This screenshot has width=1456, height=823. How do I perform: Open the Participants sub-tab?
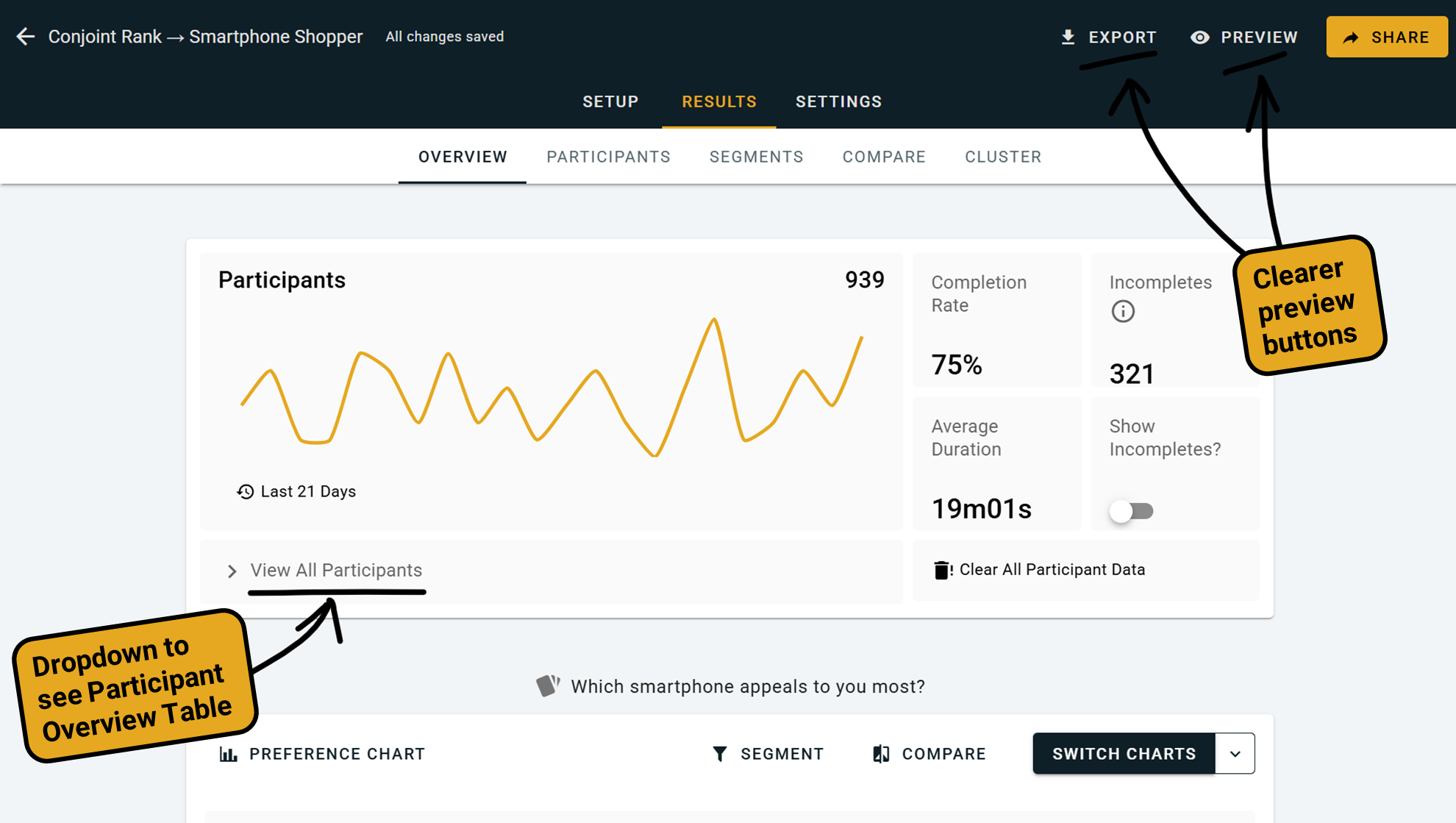click(608, 157)
